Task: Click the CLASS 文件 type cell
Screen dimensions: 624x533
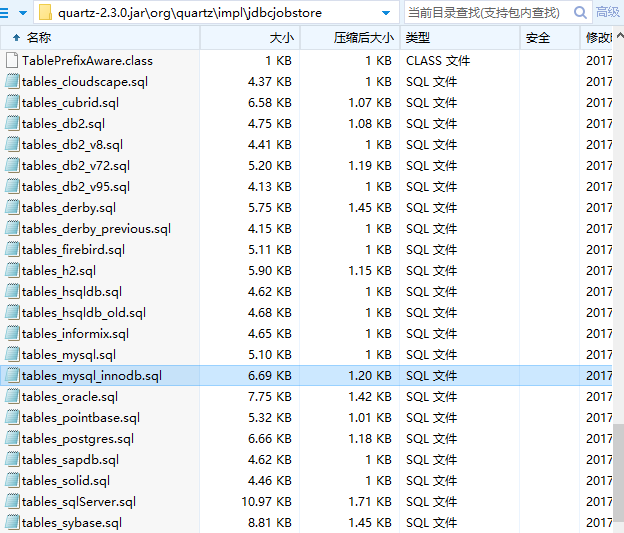Action: coord(438,61)
